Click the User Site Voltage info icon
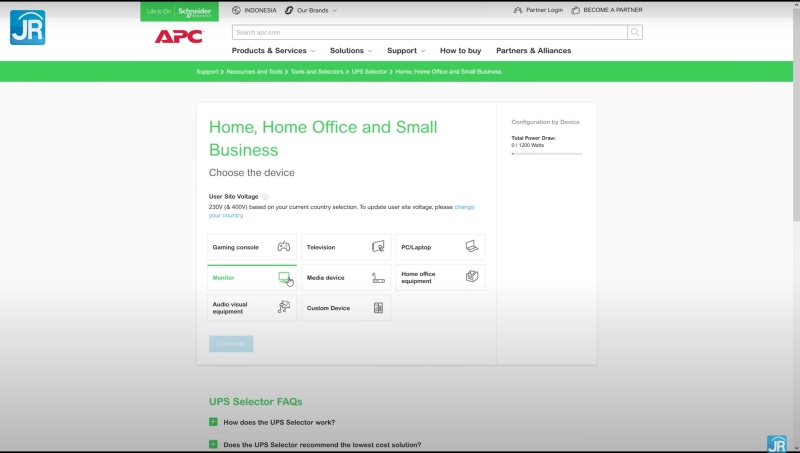Image resolution: width=800 pixels, height=453 pixels. coord(265,196)
